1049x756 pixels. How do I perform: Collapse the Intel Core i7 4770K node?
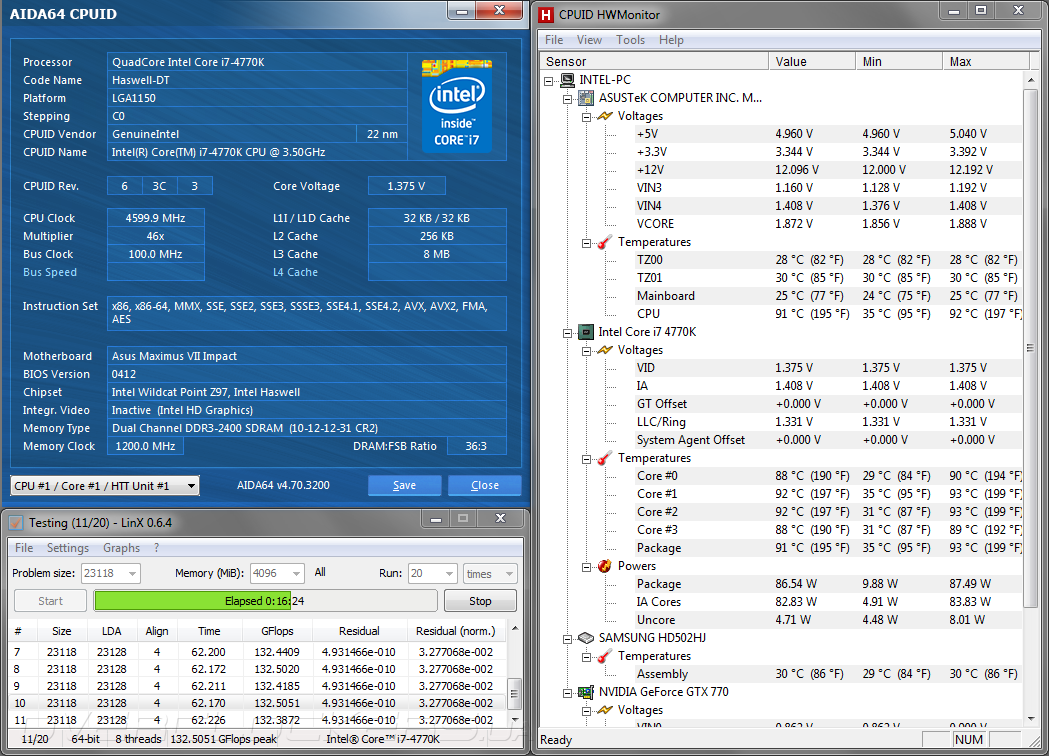click(x=567, y=333)
